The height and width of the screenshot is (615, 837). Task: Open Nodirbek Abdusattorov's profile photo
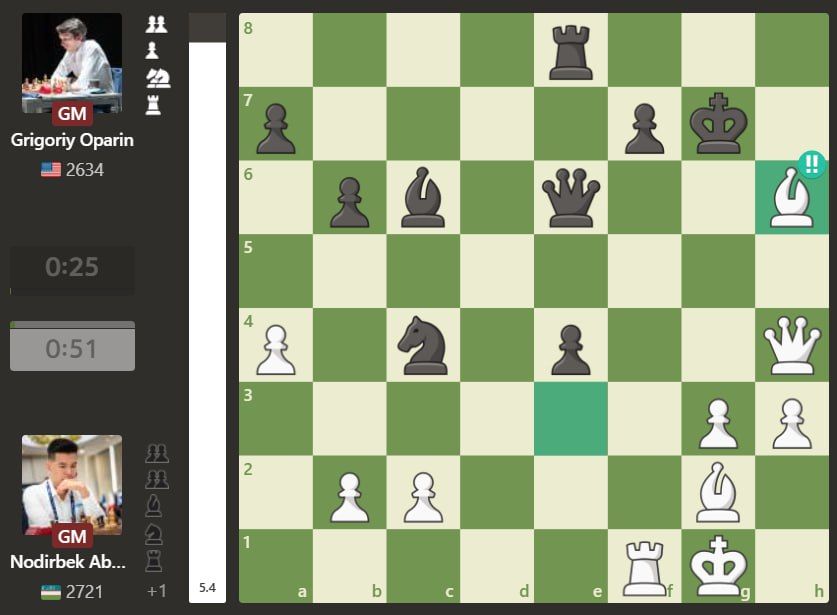click(72, 485)
